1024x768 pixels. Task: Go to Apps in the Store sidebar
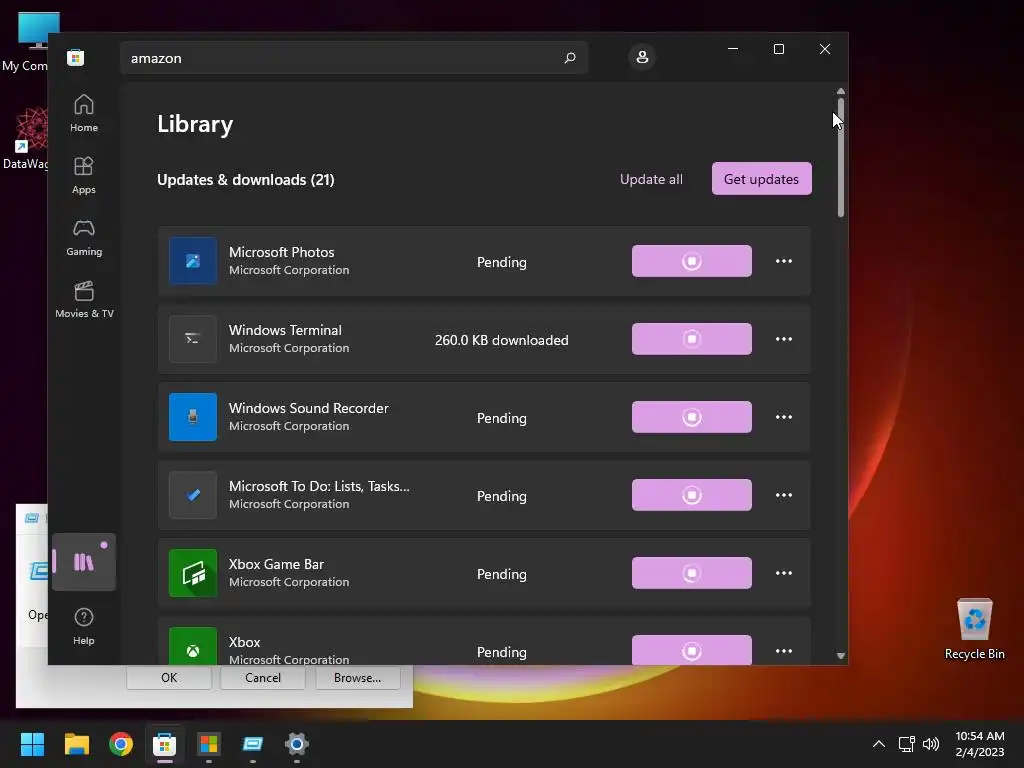(84, 175)
